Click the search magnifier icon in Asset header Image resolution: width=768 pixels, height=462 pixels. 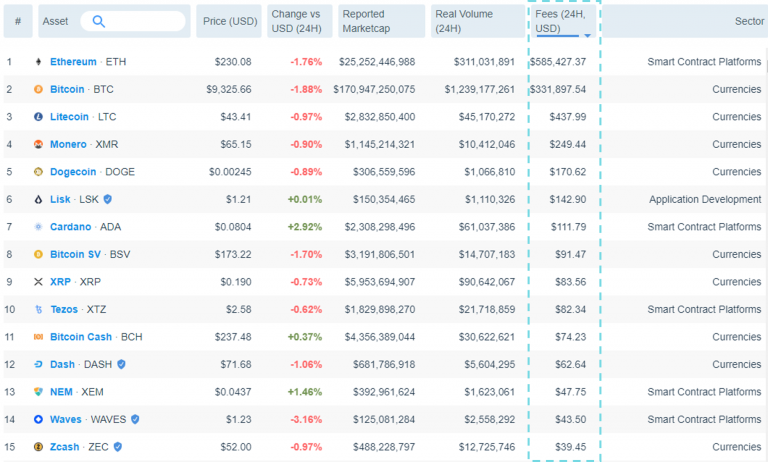(98, 22)
